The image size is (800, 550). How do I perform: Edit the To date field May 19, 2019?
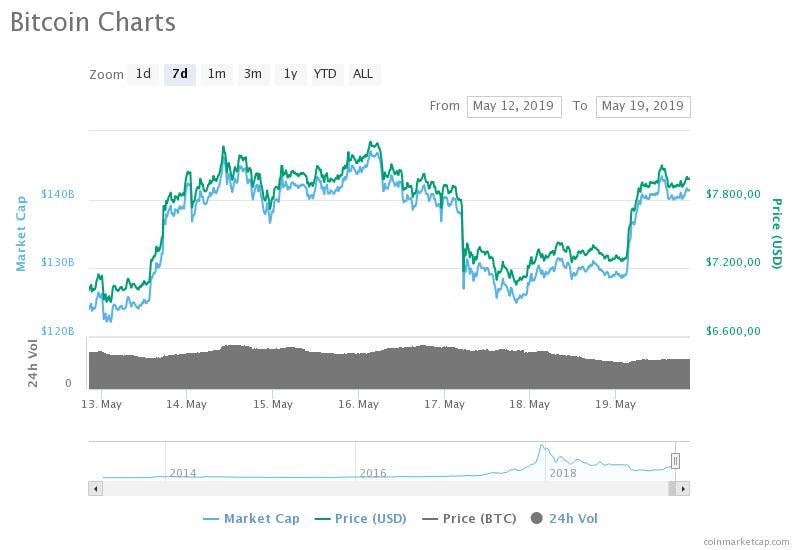643,107
